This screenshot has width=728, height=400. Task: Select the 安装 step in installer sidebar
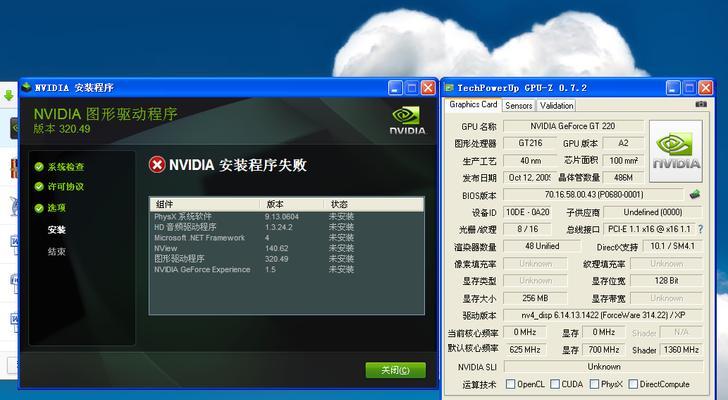tap(57, 230)
